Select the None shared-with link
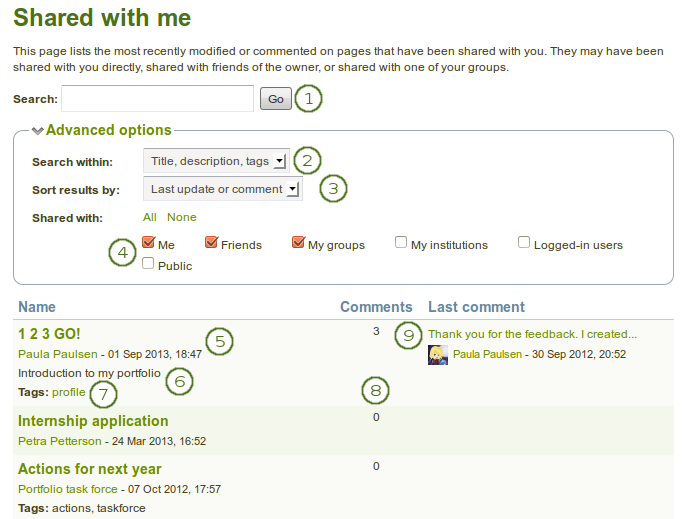The height and width of the screenshot is (519, 682). coord(182,217)
